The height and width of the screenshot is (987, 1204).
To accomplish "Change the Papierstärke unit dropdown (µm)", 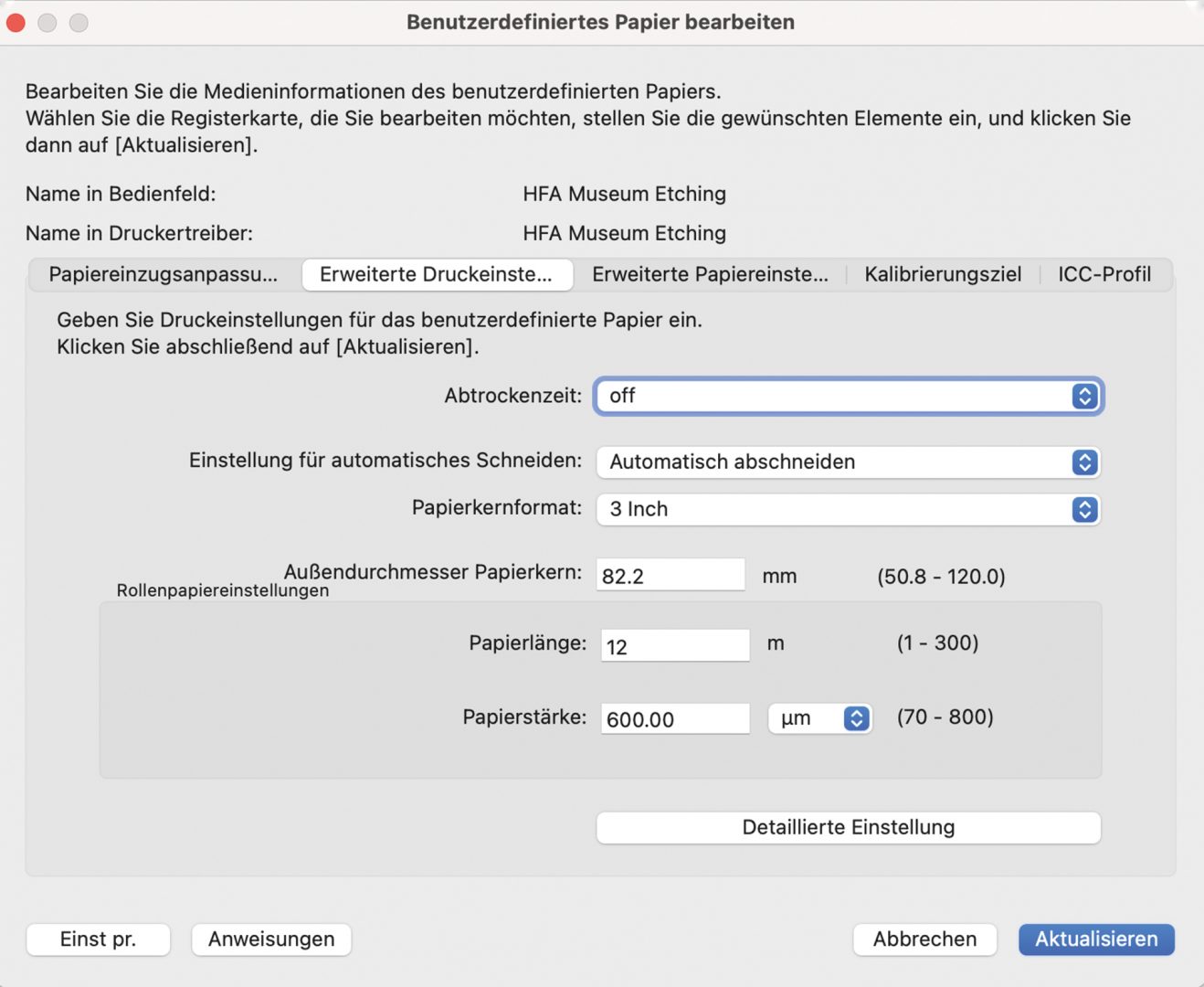I will click(x=819, y=718).
